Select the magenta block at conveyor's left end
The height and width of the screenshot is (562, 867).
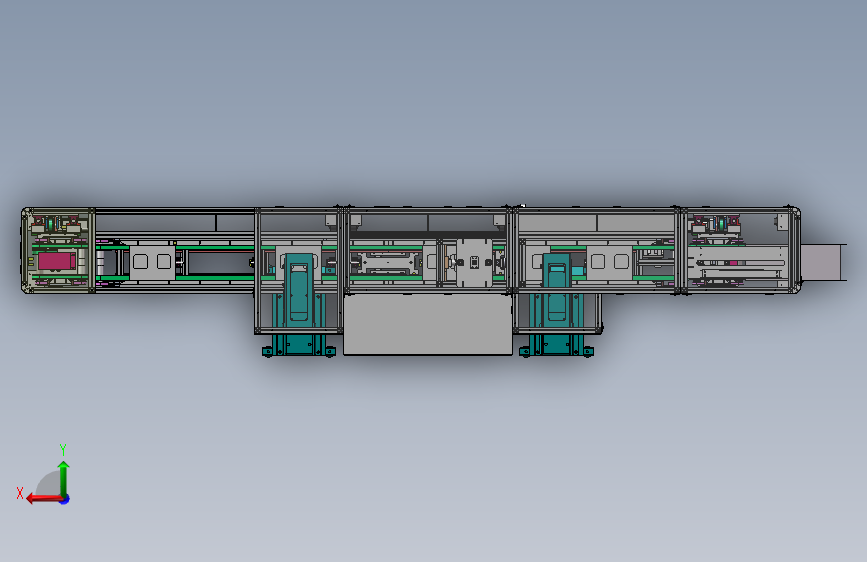click(56, 261)
